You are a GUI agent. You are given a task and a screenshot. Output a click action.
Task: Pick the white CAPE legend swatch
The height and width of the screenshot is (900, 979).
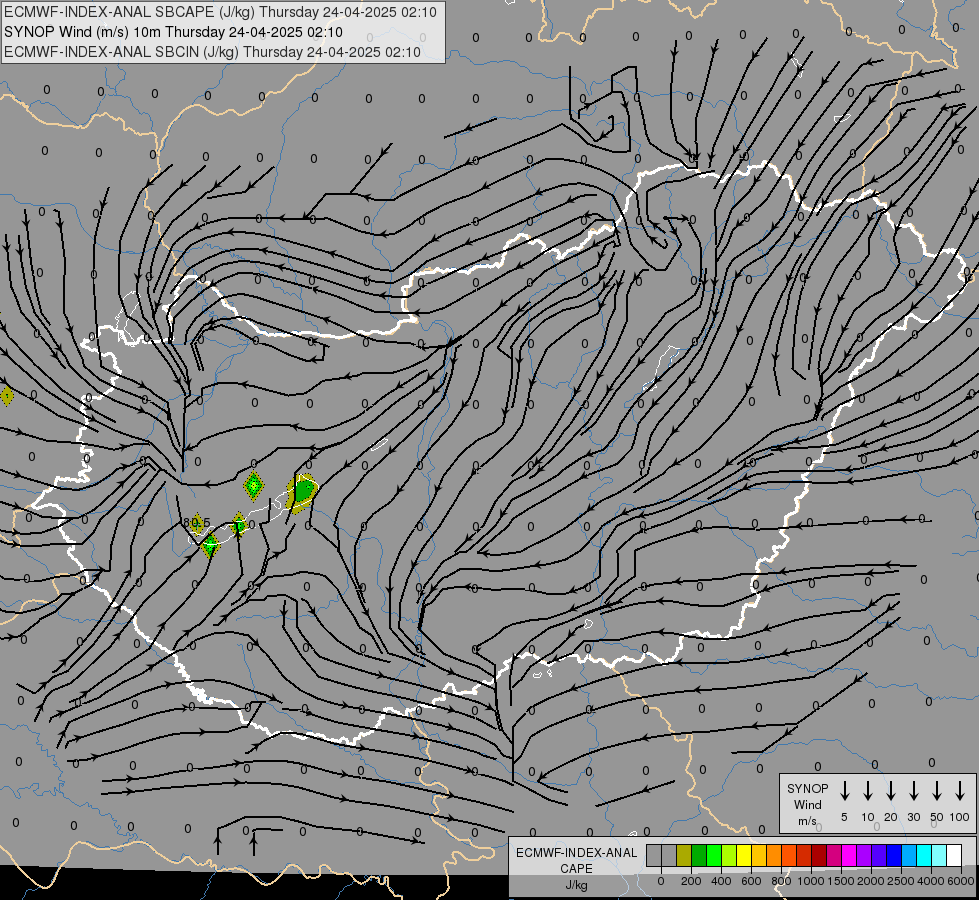click(954, 855)
